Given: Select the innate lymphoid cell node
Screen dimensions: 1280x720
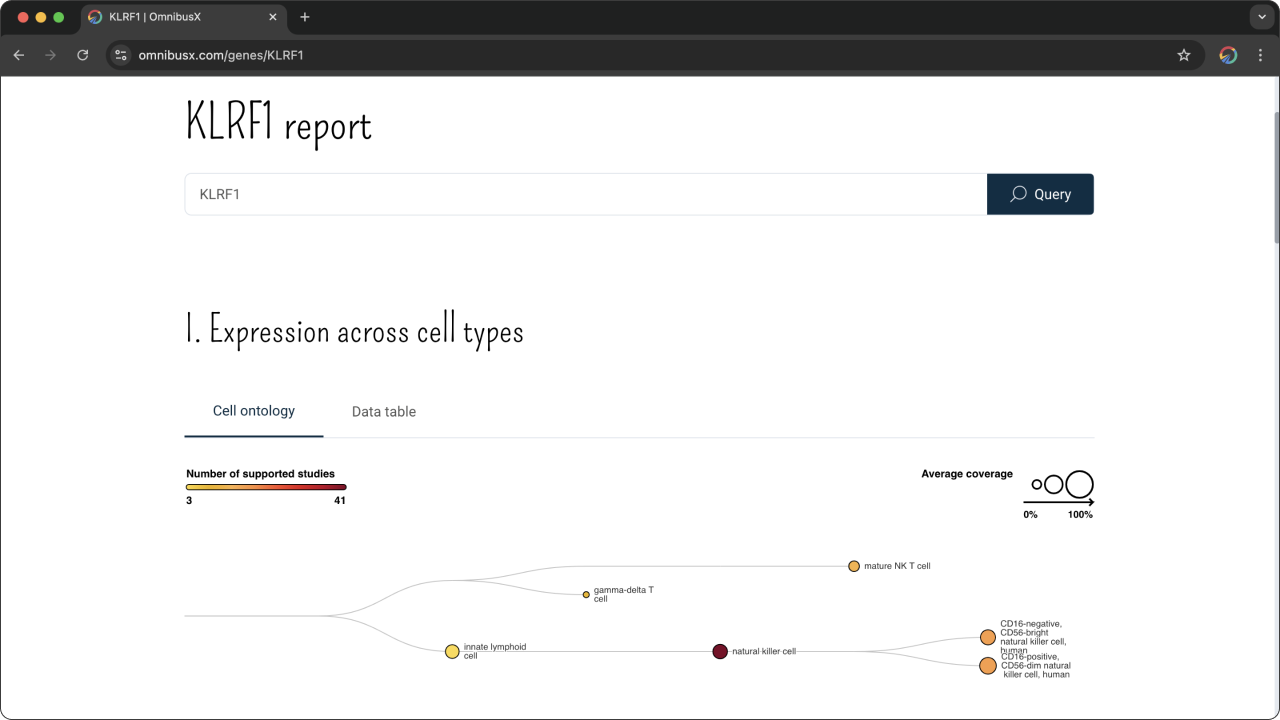Looking at the screenshot, I should 452,651.
